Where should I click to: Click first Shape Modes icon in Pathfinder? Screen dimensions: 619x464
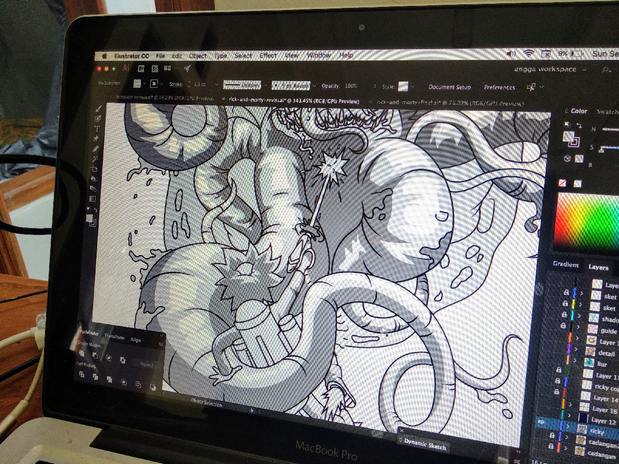(82, 354)
